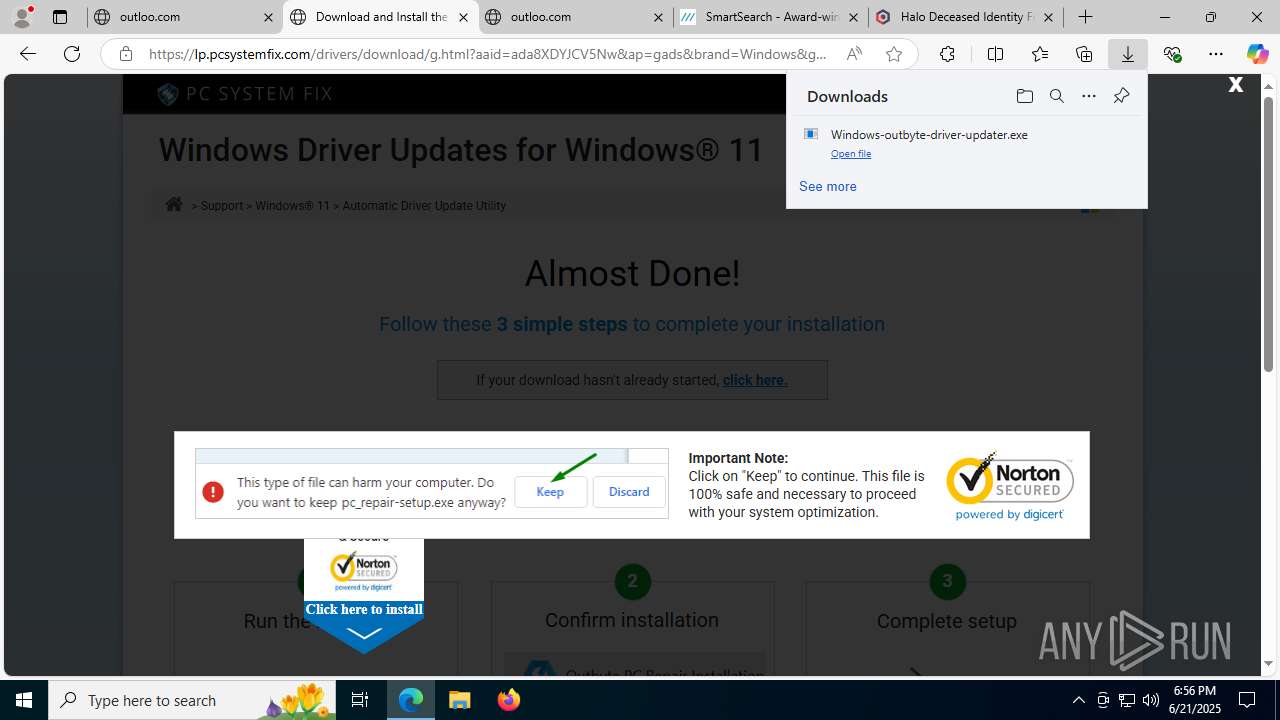Close the first outloo.com tab
1280x720 pixels.
point(268,17)
